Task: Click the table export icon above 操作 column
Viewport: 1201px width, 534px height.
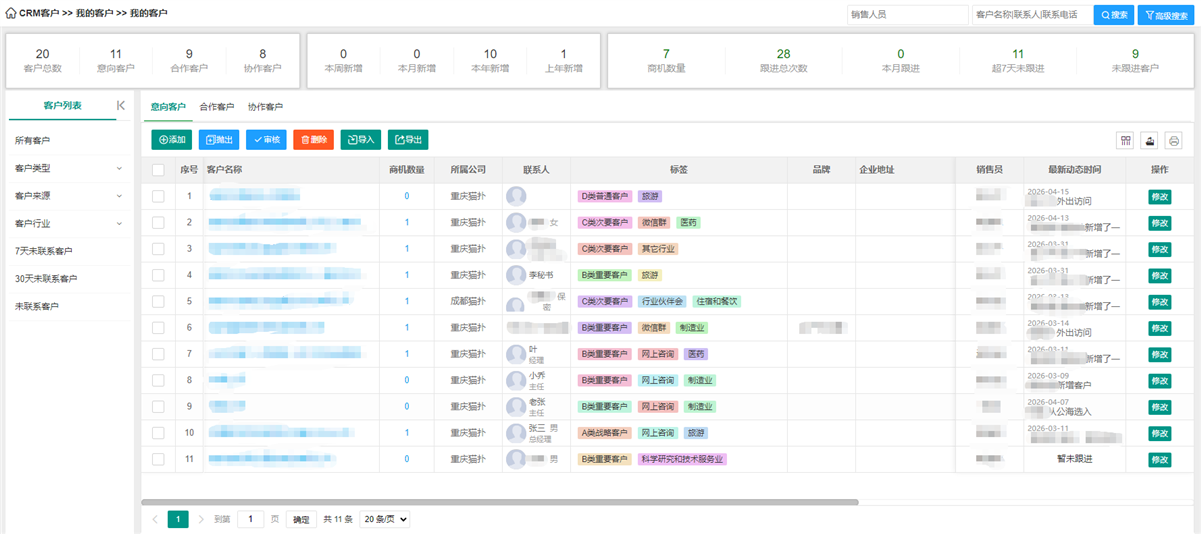Action: (1150, 141)
